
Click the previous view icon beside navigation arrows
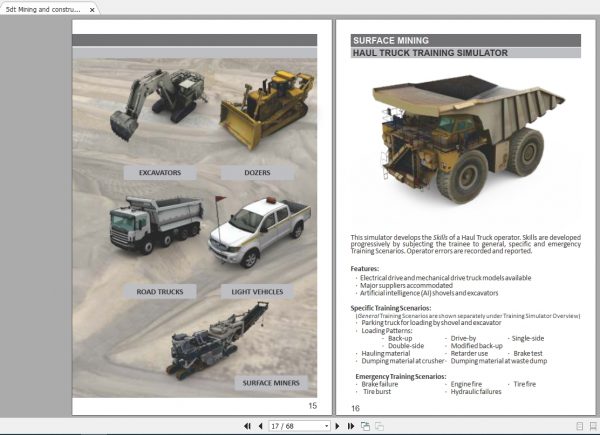(365, 426)
